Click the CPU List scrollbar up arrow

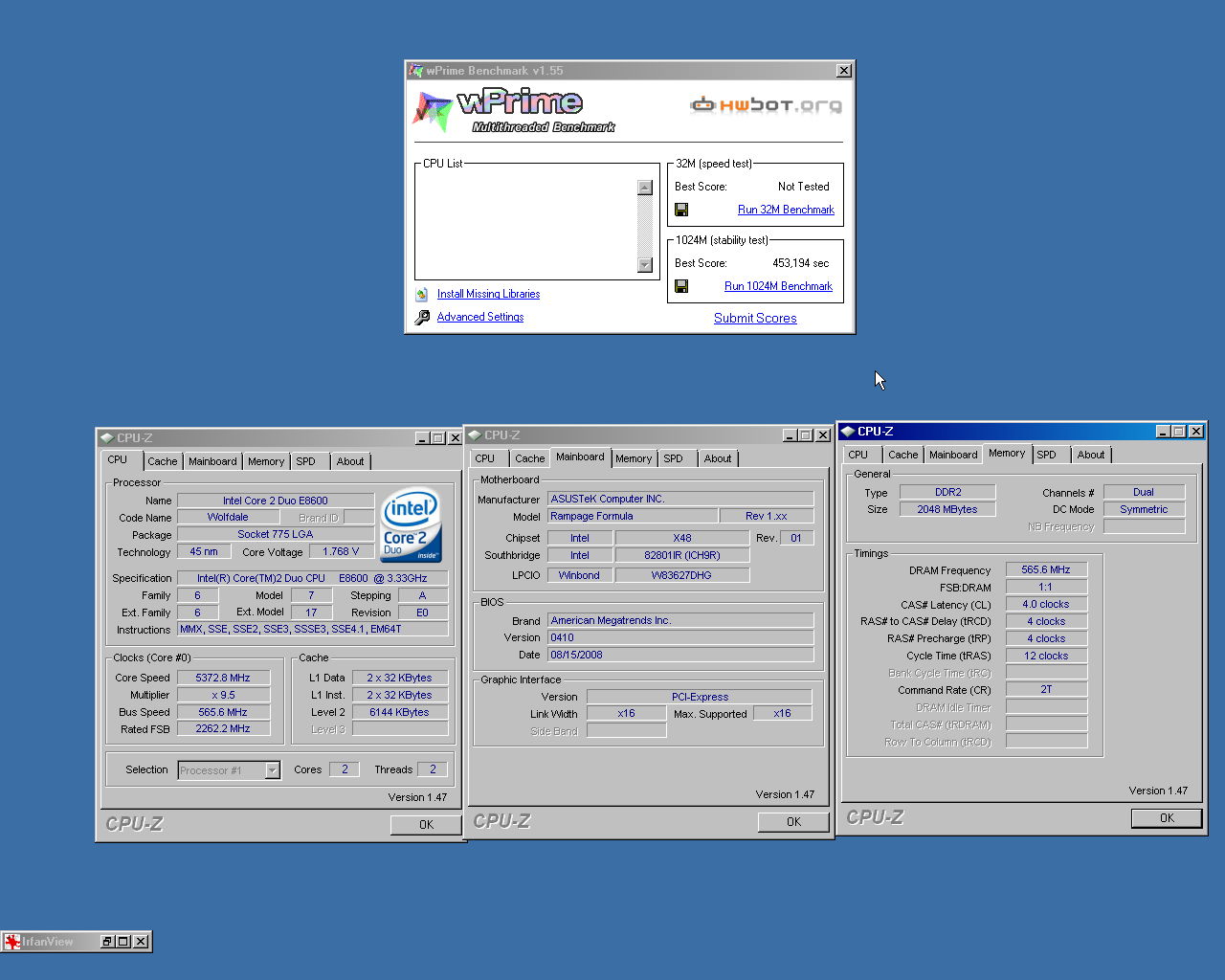coord(645,188)
